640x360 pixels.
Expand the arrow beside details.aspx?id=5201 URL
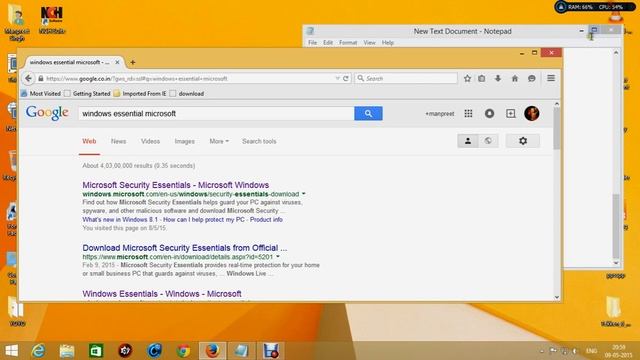[x=278, y=257]
